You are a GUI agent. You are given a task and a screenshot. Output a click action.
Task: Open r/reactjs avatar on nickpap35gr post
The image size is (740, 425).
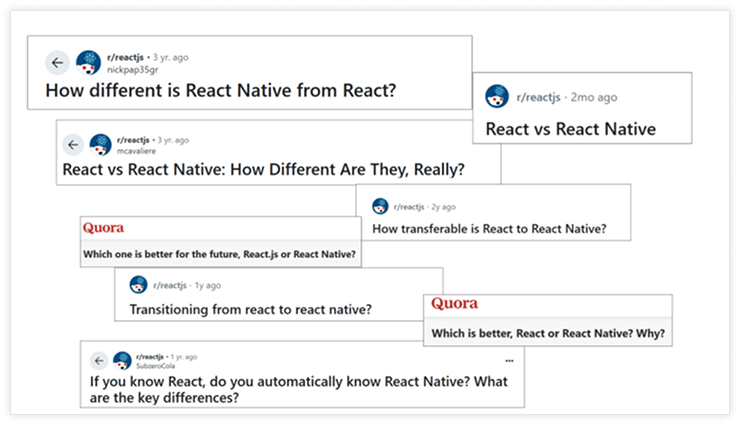point(88,62)
